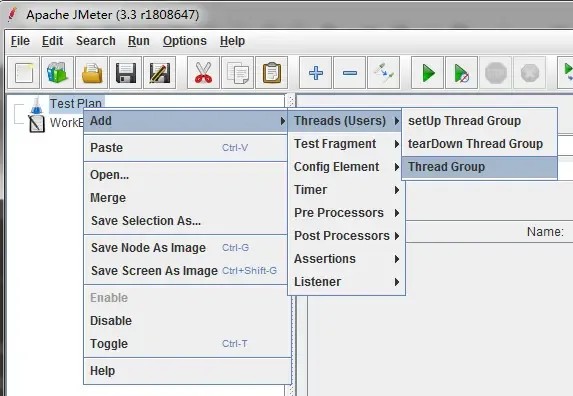Select the Test Plan tree node

[76, 104]
